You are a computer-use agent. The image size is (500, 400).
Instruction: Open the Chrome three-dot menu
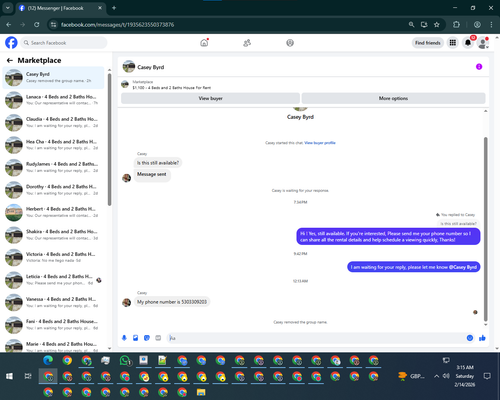(491, 25)
